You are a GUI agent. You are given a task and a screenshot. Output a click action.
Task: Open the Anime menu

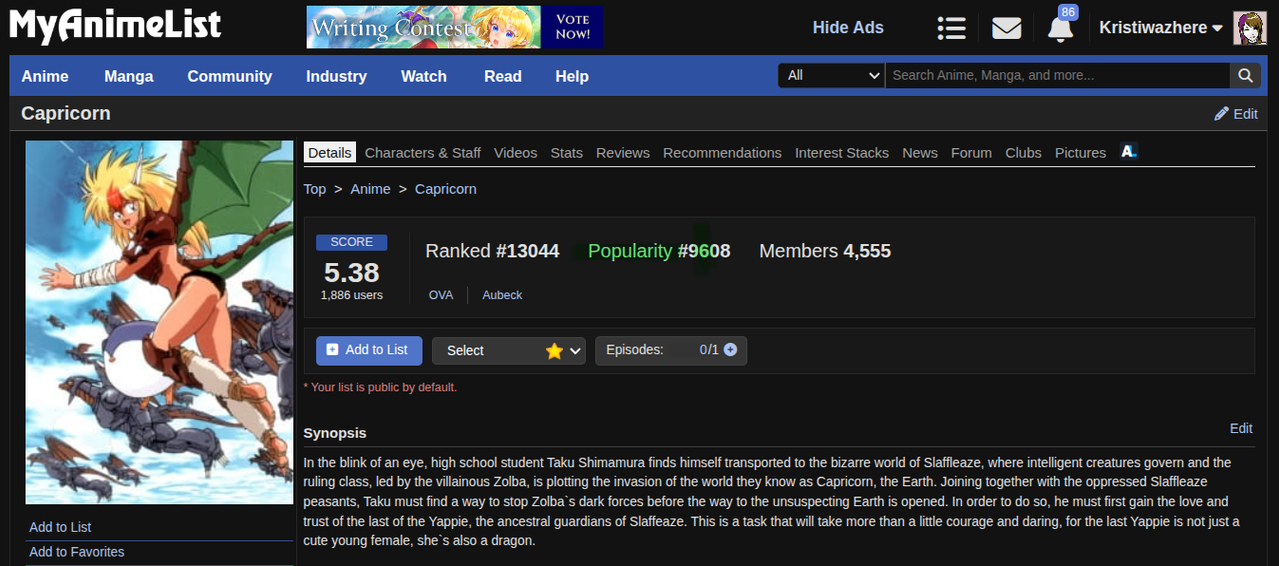click(45, 76)
